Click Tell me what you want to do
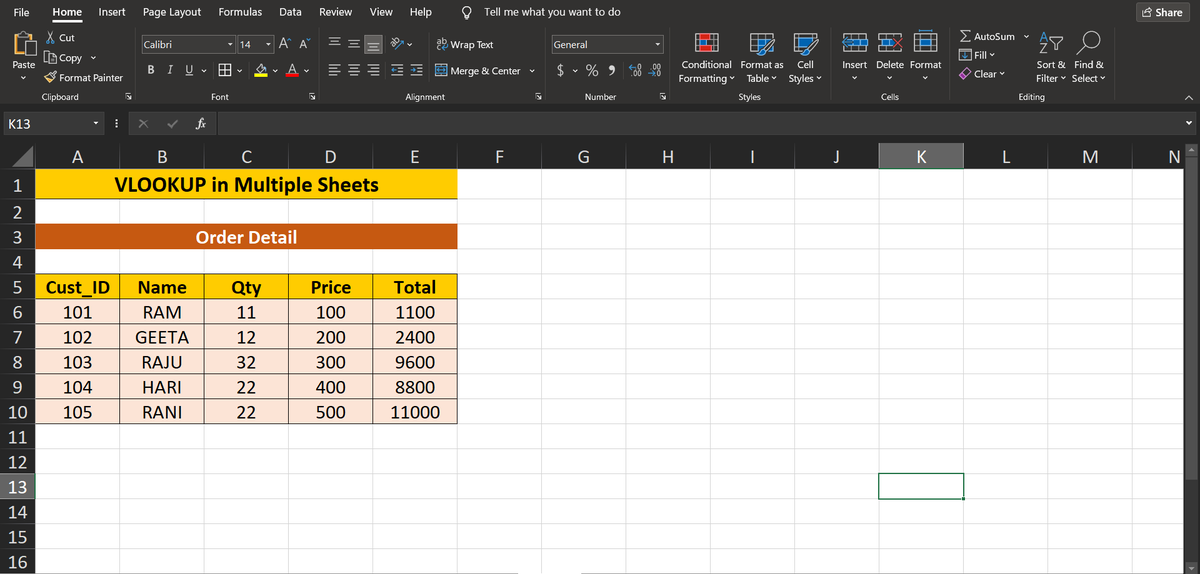This screenshot has height=574, width=1200. click(551, 12)
